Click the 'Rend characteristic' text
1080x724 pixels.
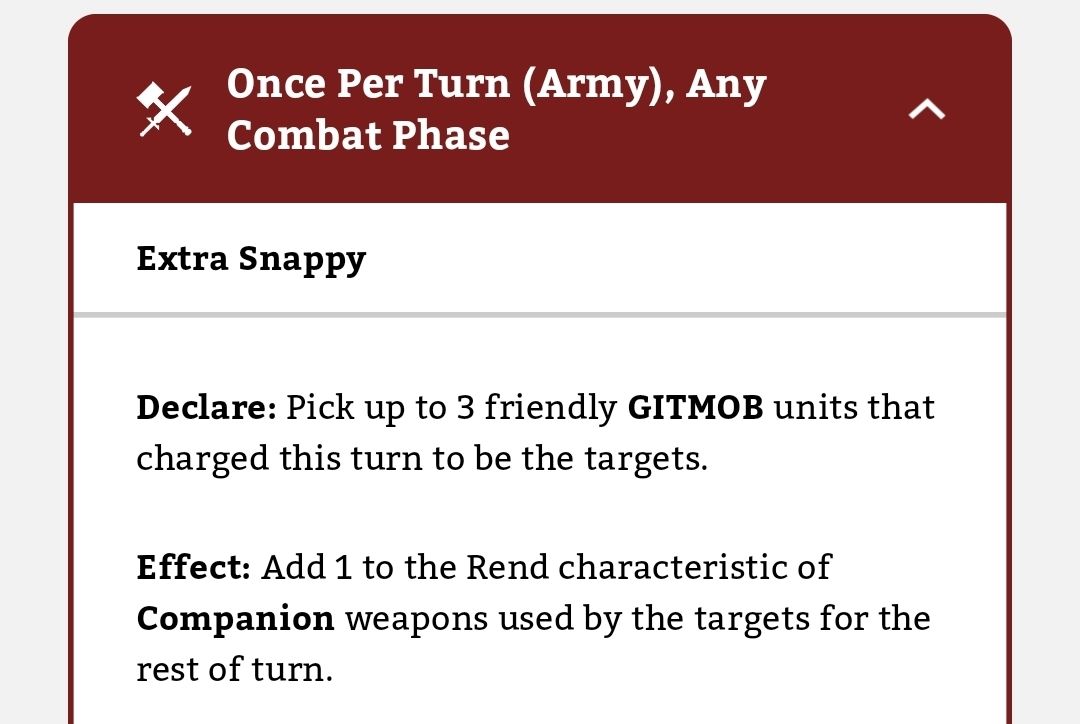coord(648,567)
